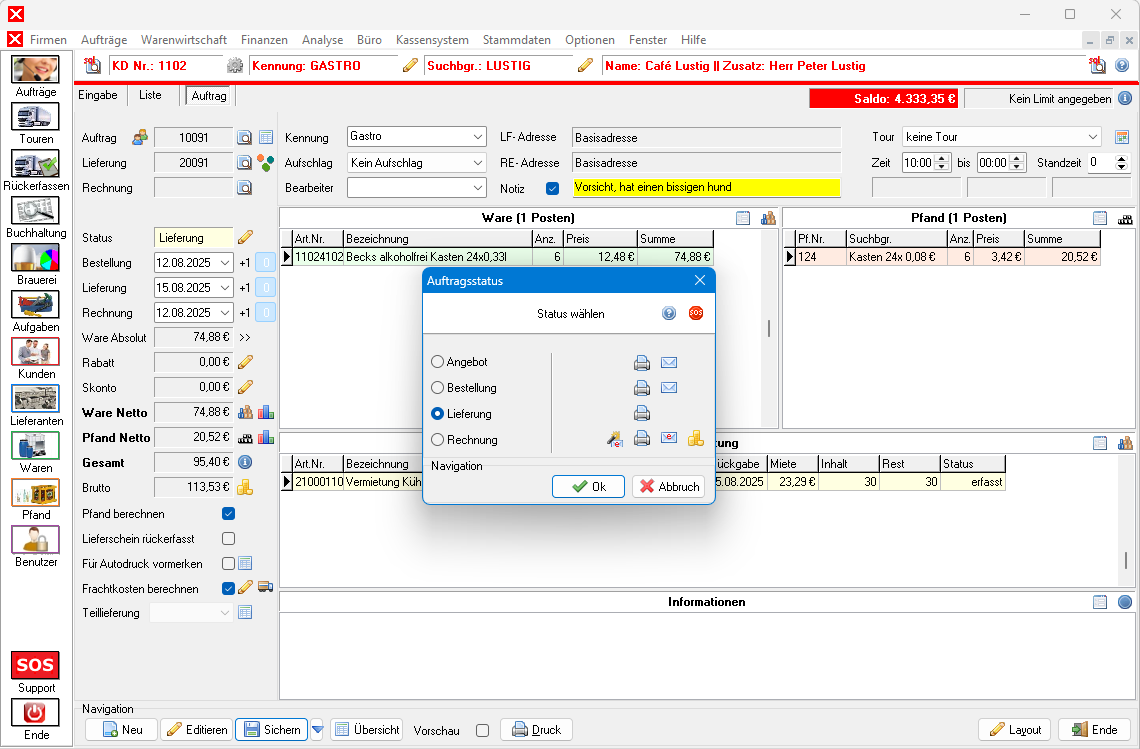1140x749 pixels.
Task: Click the Abbruch button
Action: tap(668, 487)
